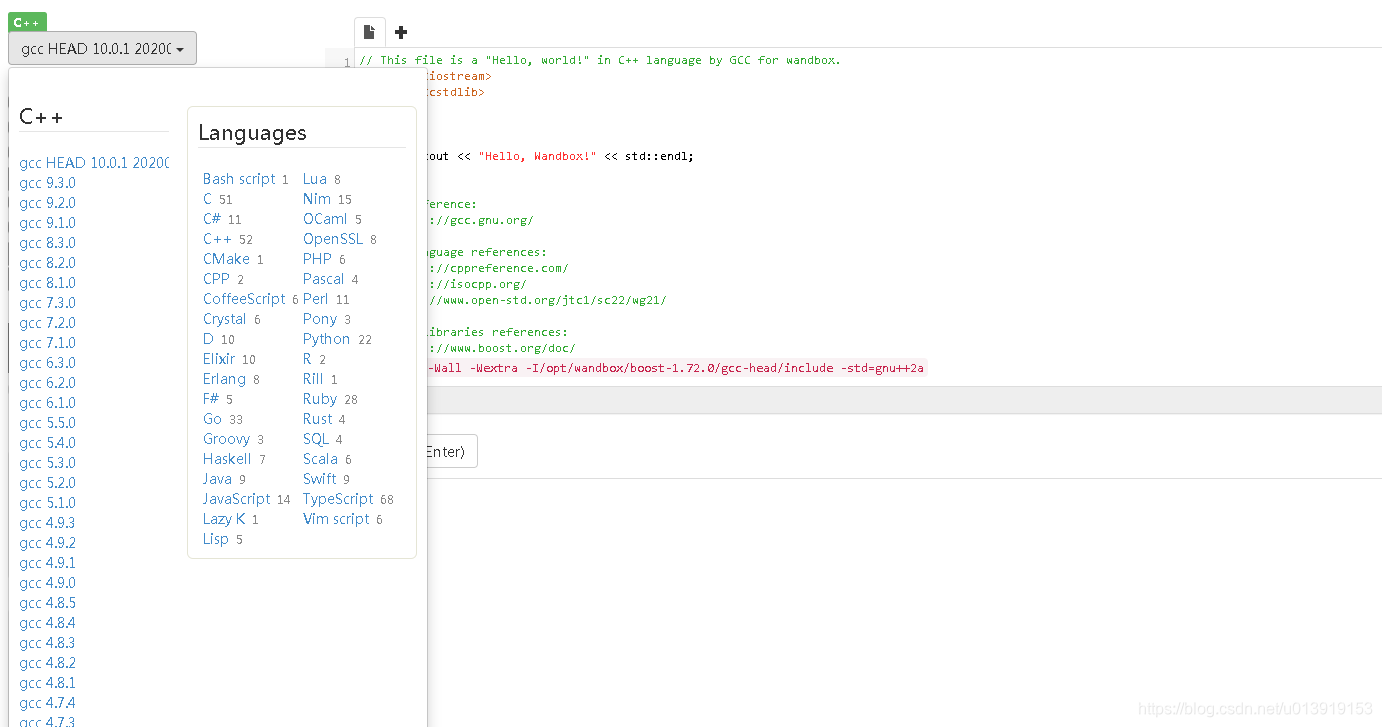Select the C# language entry
This screenshot has height=727, width=1382.
tap(212, 219)
